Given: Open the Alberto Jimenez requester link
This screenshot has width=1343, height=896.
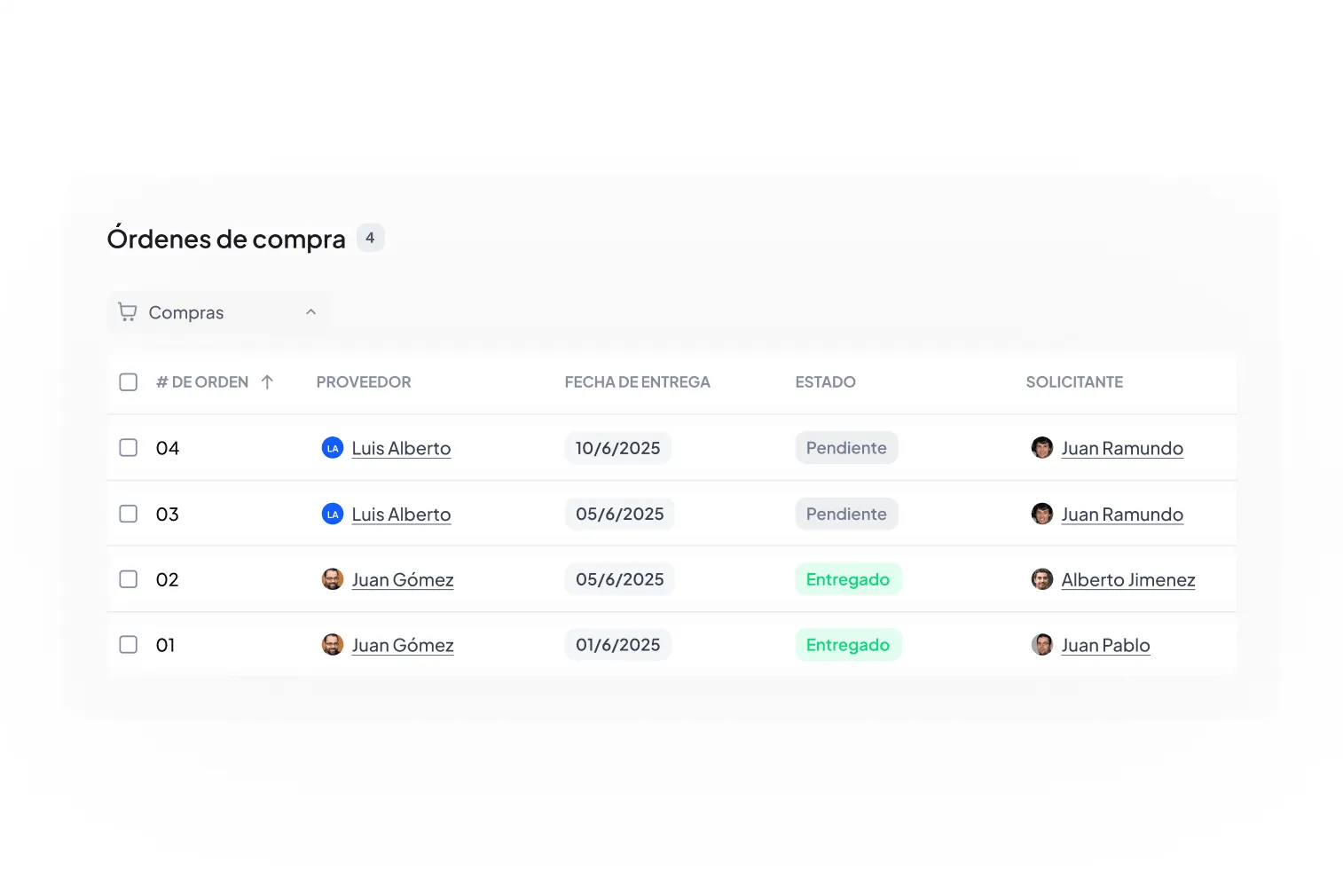Looking at the screenshot, I should click(x=1128, y=580).
